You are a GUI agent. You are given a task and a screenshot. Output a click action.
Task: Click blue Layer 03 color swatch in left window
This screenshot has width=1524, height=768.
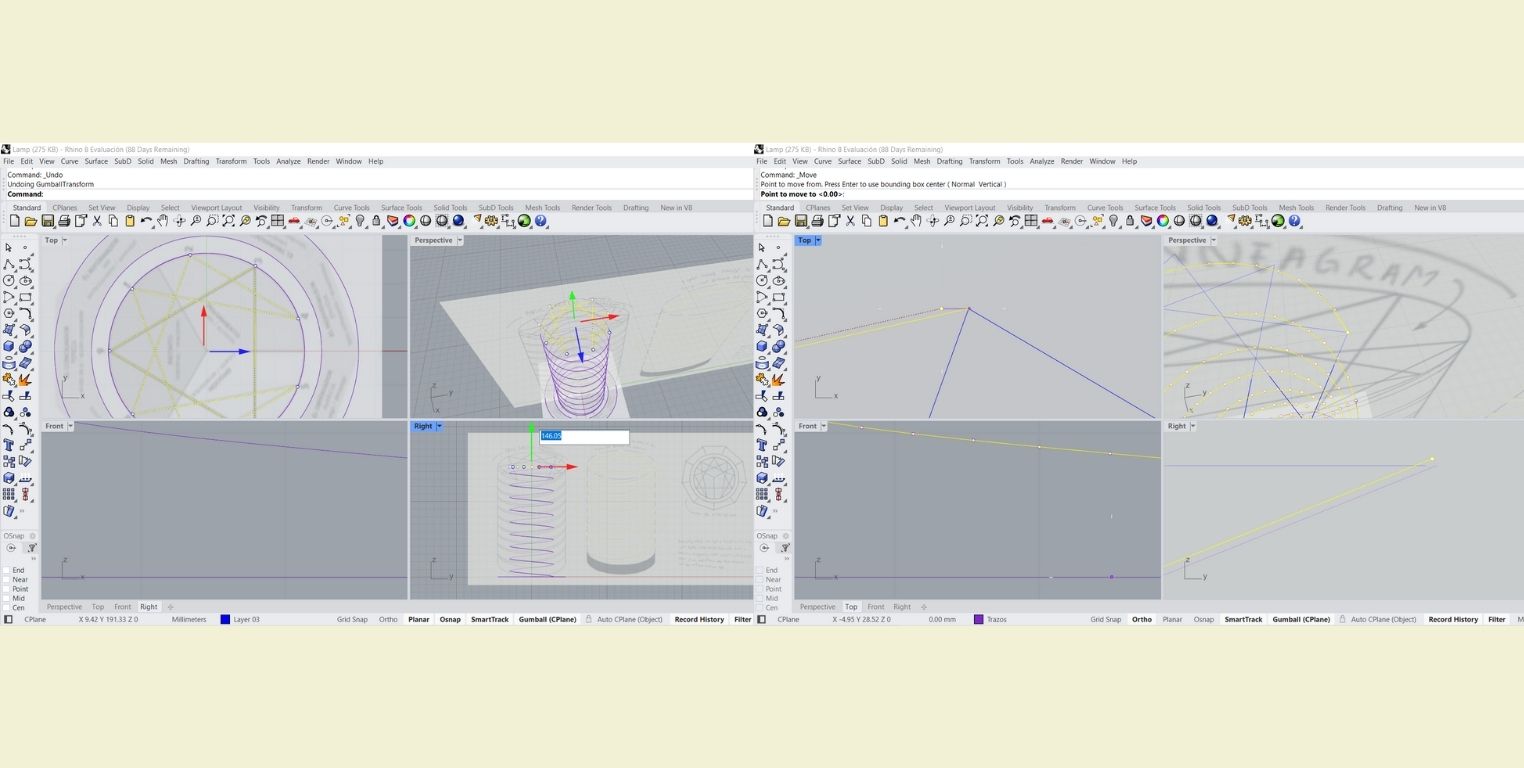click(x=225, y=619)
